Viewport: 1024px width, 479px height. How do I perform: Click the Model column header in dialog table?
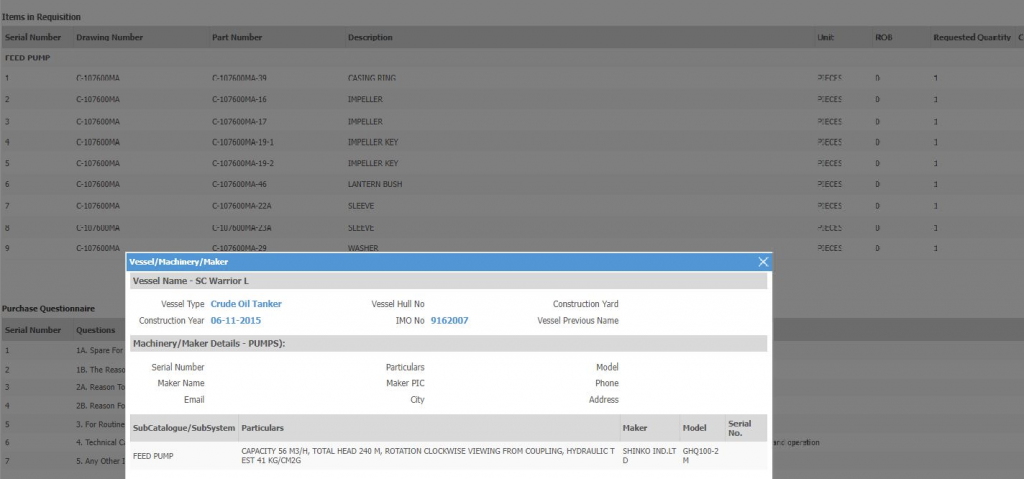pyautogui.click(x=694, y=428)
